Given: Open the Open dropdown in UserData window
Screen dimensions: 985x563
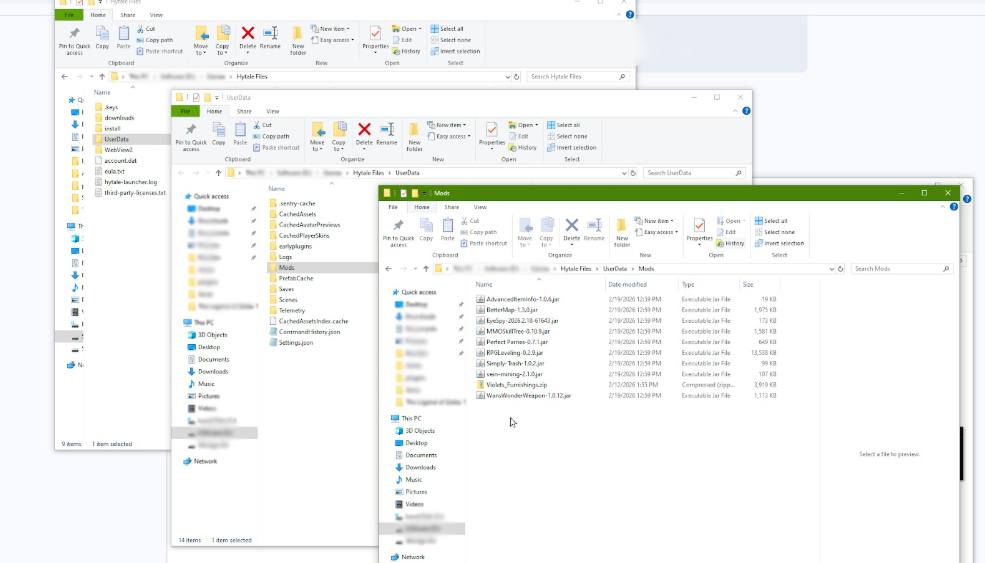Looking at the screenshot, I should tap(523, 125).
